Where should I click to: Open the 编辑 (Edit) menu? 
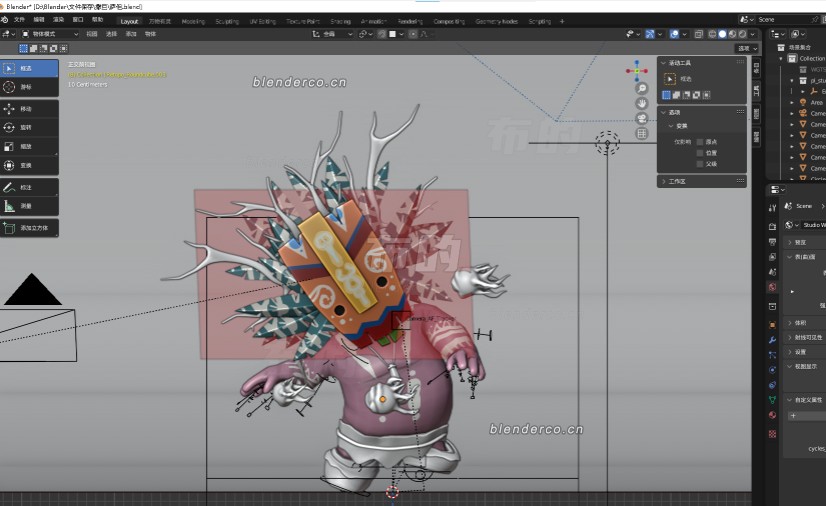click(x=39, y=19)
